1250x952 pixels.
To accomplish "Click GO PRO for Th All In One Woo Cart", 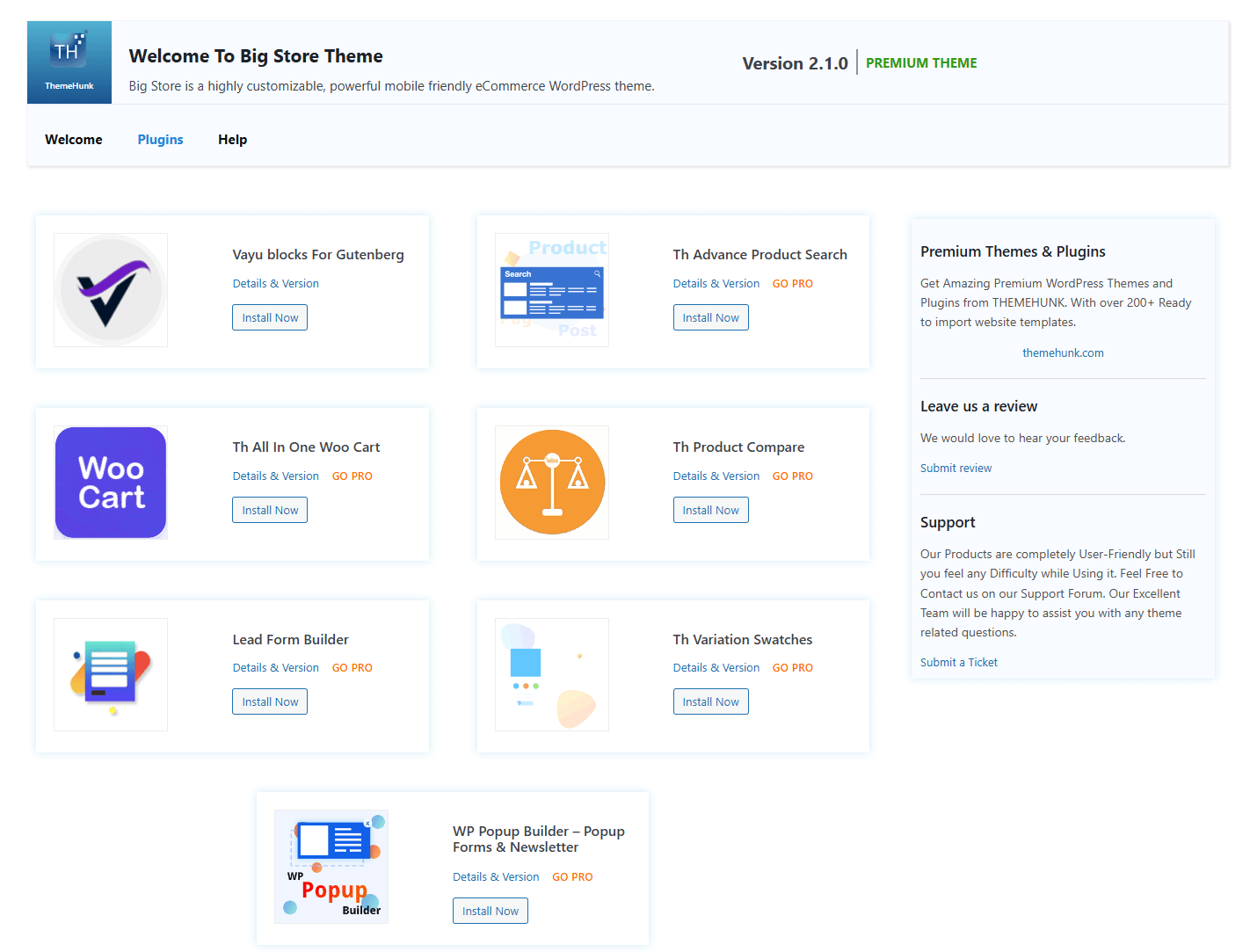I will (x=352, y=476).
